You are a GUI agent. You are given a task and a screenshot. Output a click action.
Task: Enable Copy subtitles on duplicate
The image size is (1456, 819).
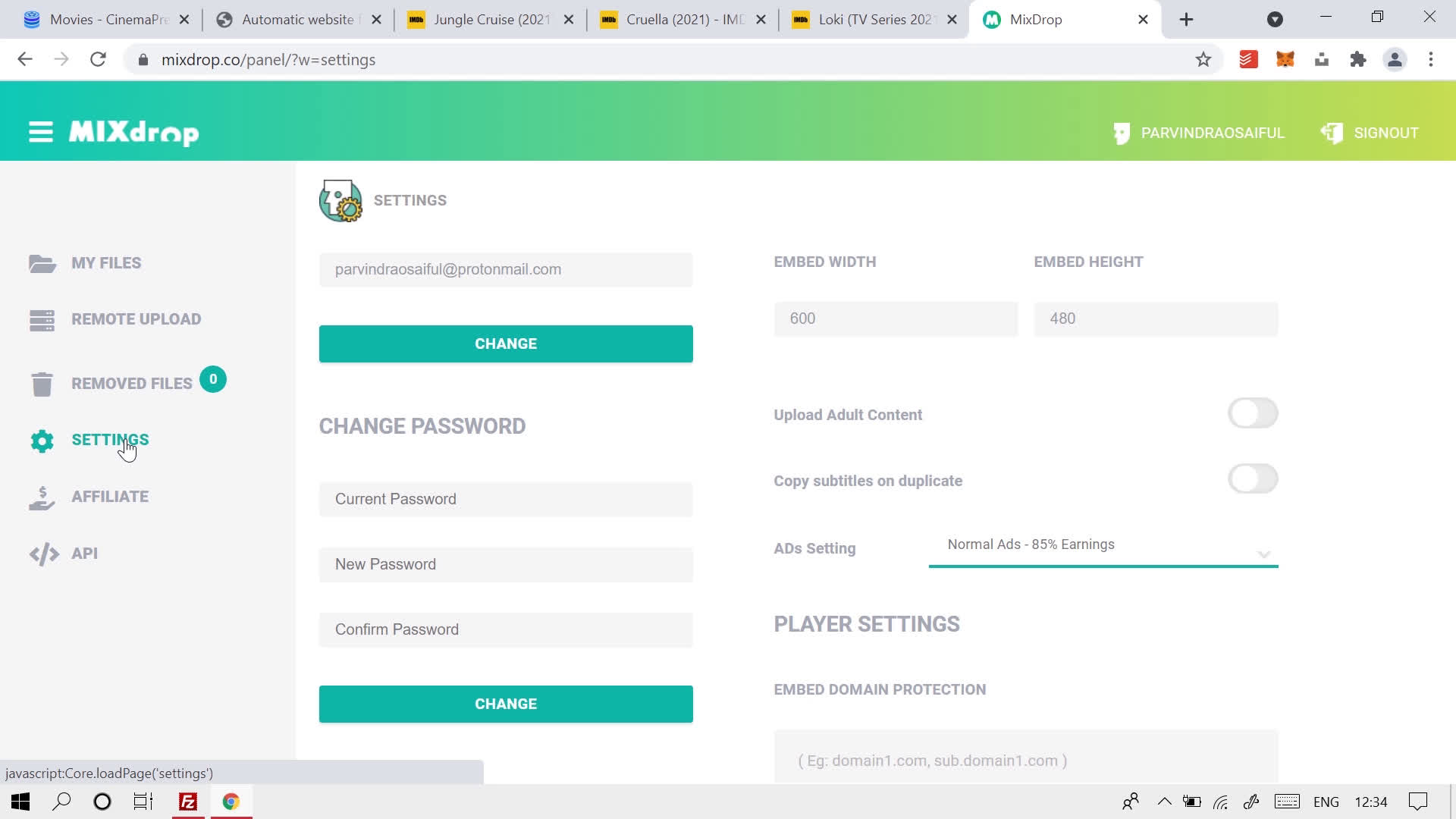click(x=1252, y=479)
